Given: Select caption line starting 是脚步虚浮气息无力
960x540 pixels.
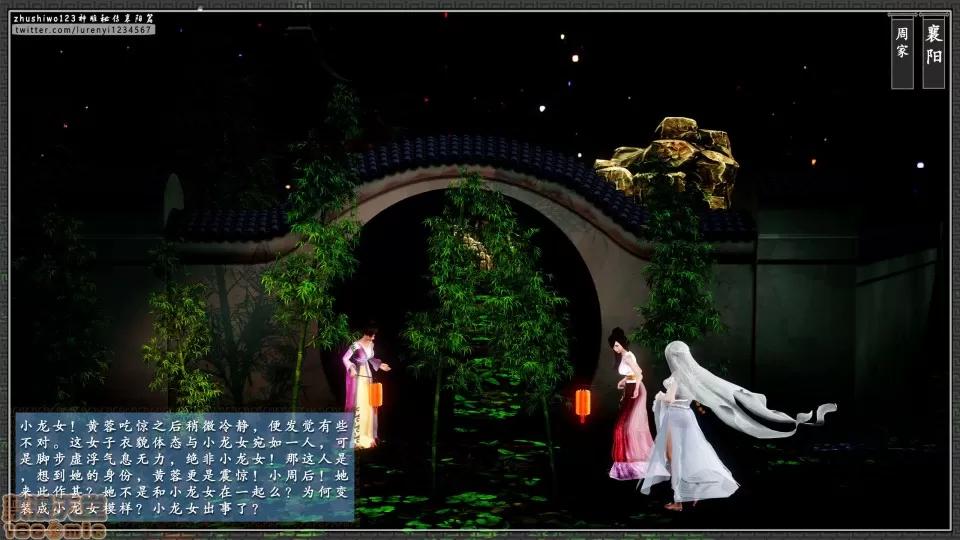Looking at the screenshot, I should [x=184, y=459].
